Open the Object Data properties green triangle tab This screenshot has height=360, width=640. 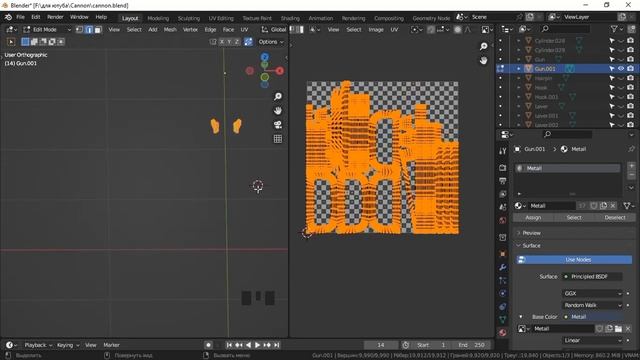[502, 319]
